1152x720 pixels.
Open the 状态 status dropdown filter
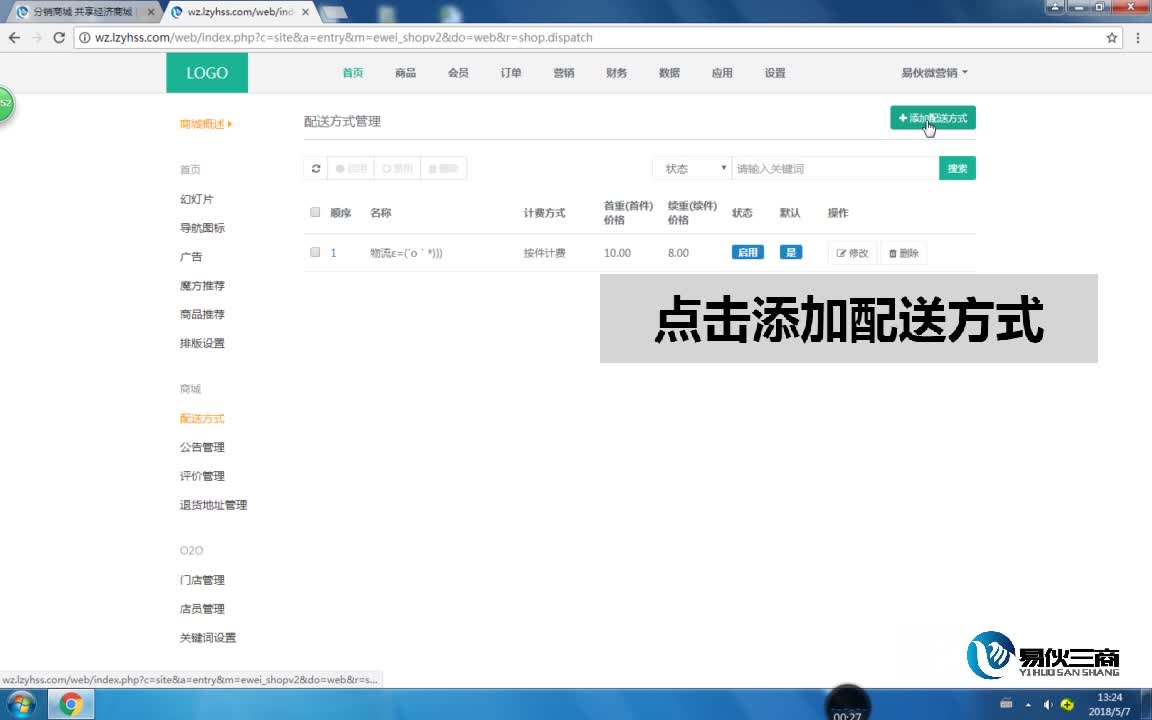pos(690,168)
